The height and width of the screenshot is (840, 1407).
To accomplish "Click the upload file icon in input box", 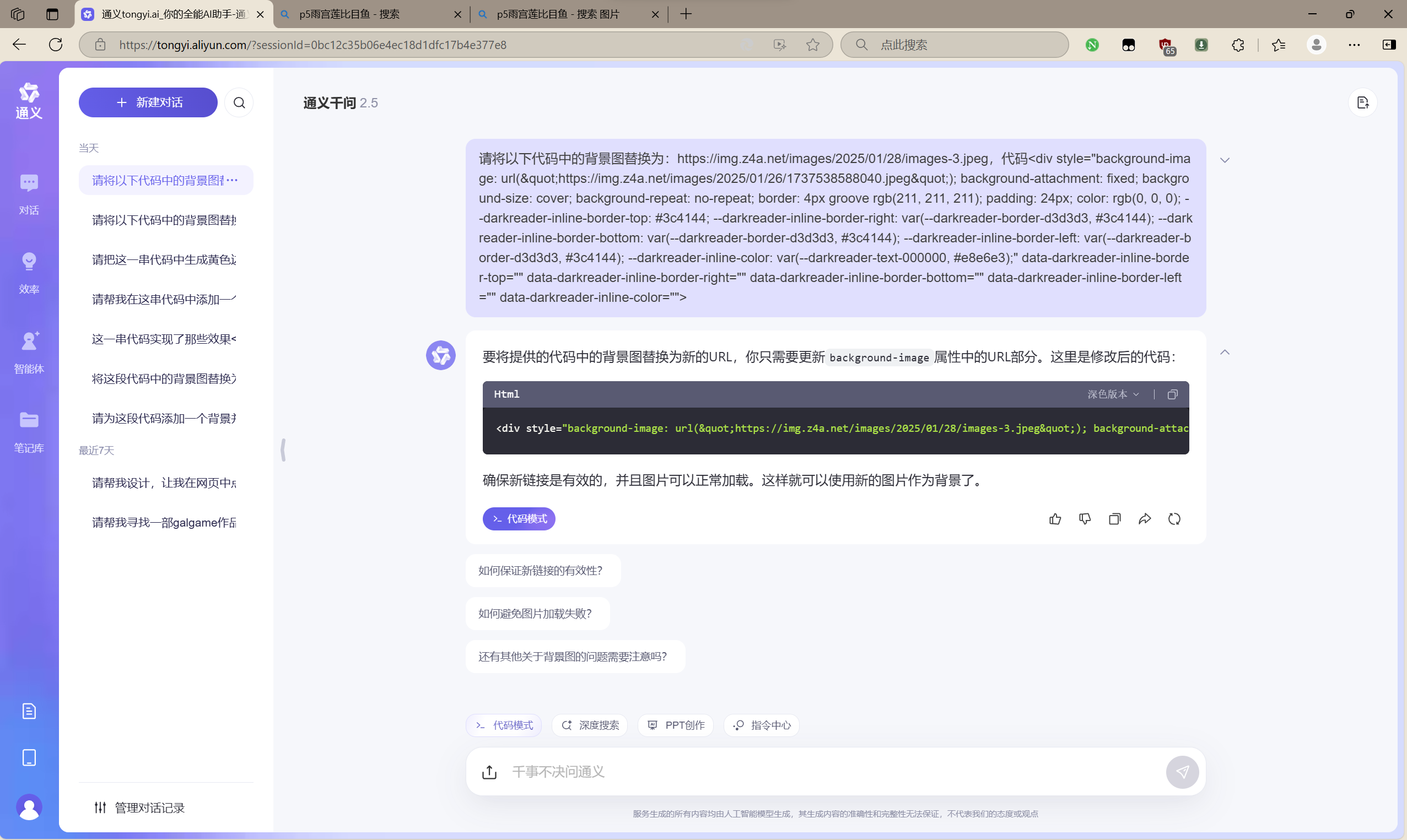I will coord(489,772).
